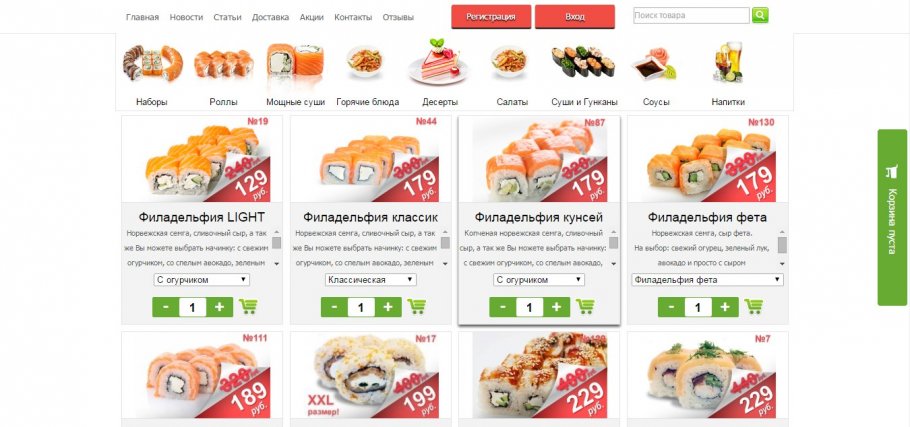
Task: Open the Наборы sushi sets category icon
Action: point(152,63)
